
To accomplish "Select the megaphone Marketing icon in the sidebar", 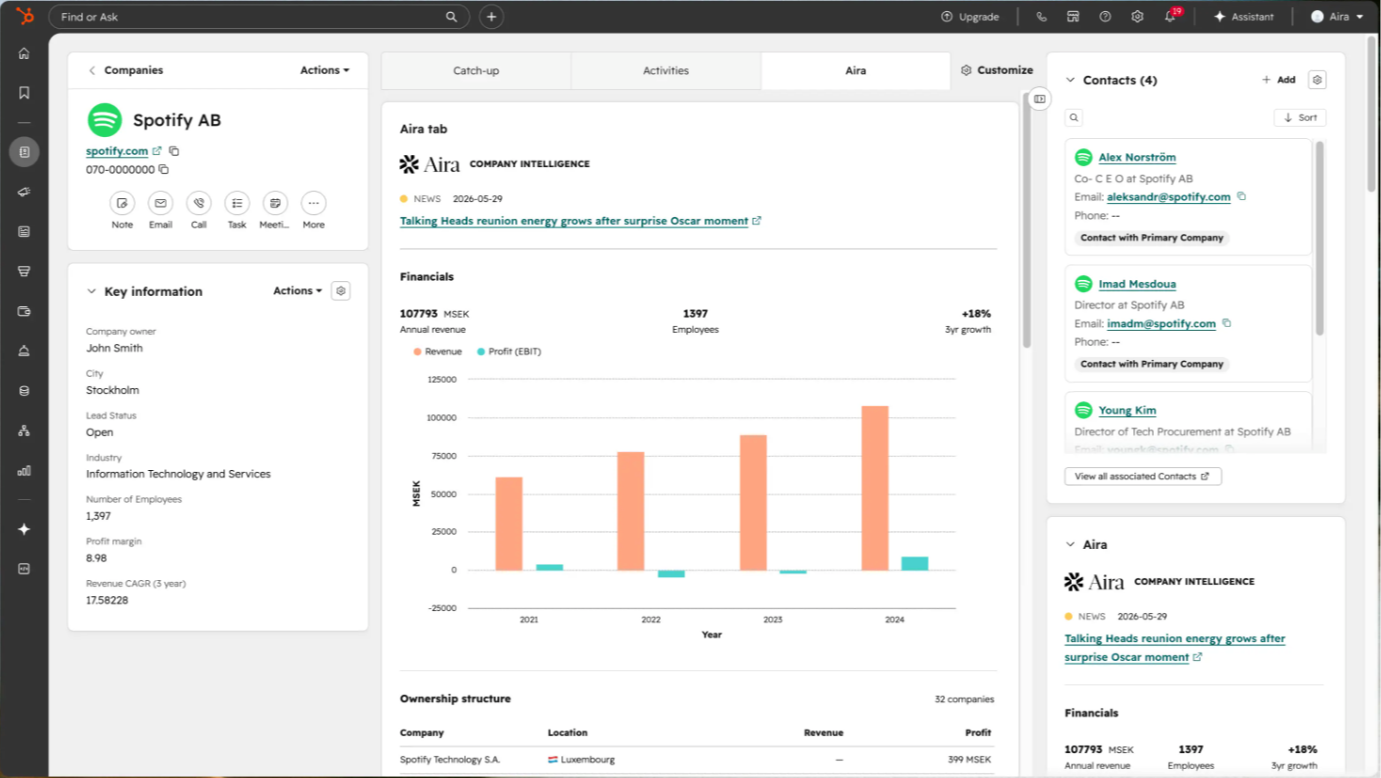I will pos(24,192).
